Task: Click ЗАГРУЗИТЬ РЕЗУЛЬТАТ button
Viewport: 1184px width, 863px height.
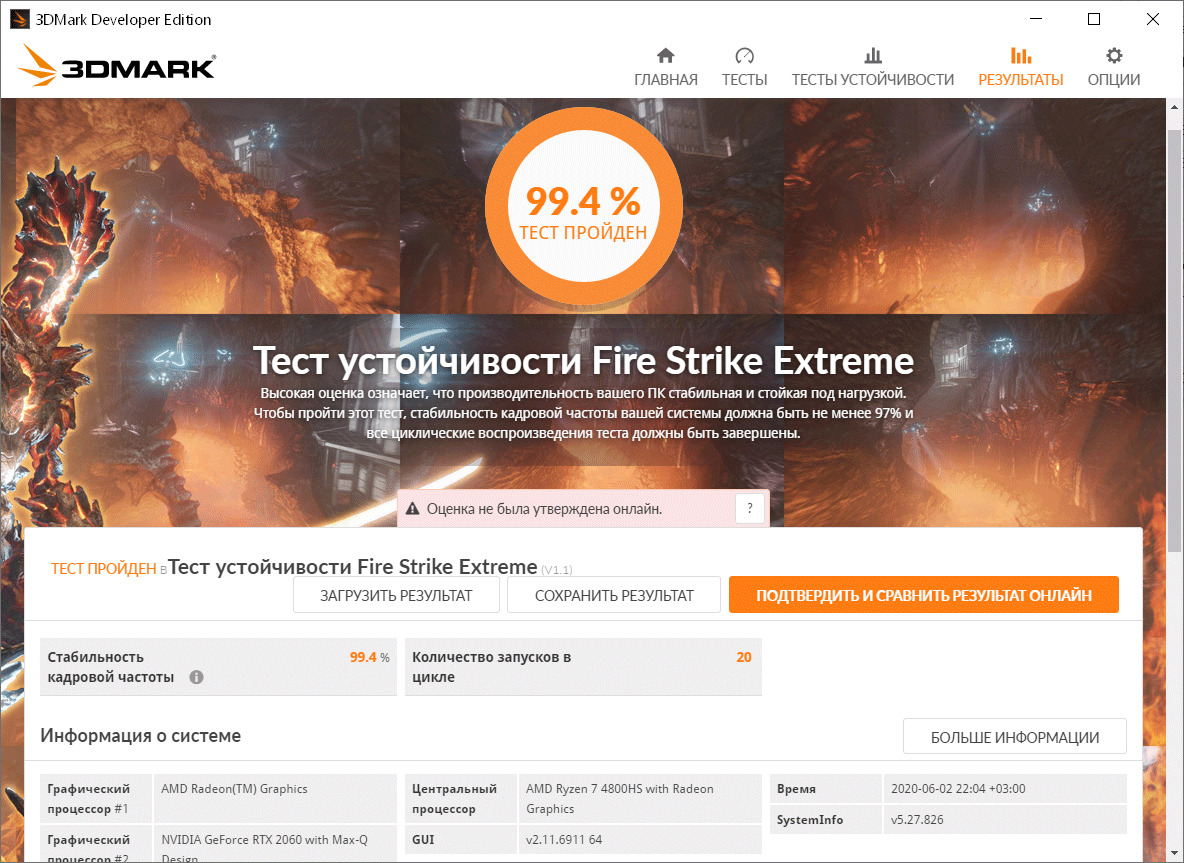Action: click(396, 596)
